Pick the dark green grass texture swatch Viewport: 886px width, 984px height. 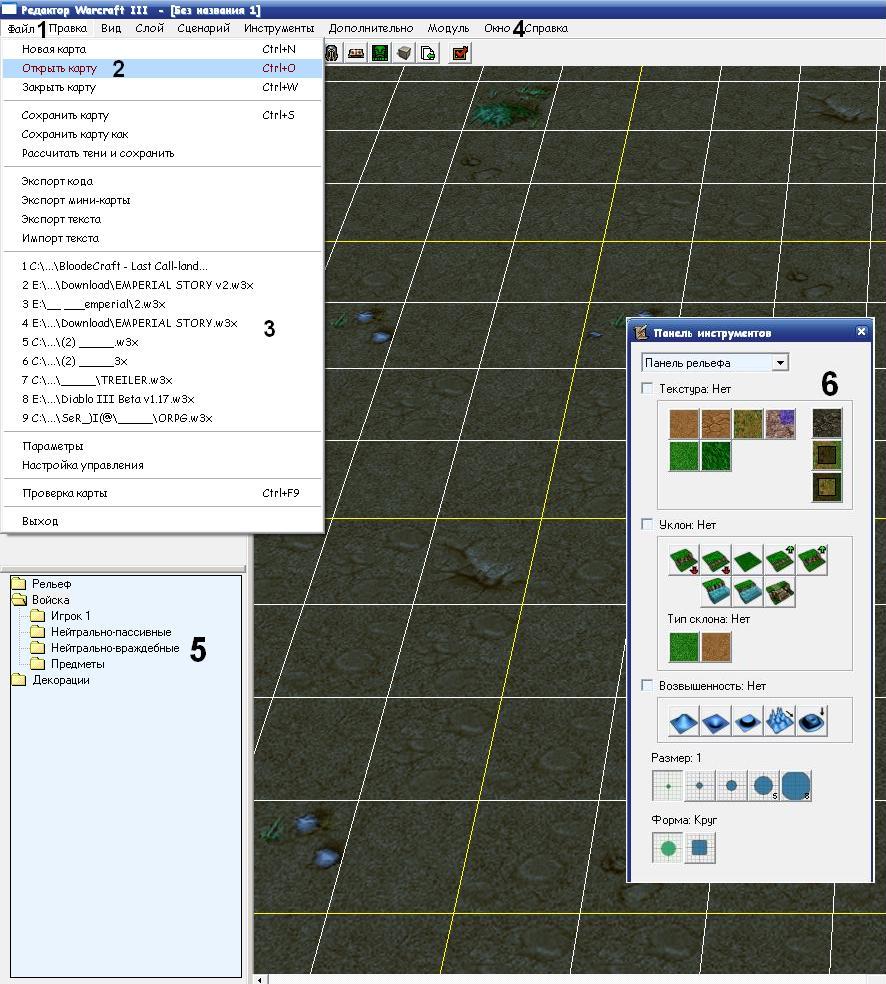tap(716, 456)
